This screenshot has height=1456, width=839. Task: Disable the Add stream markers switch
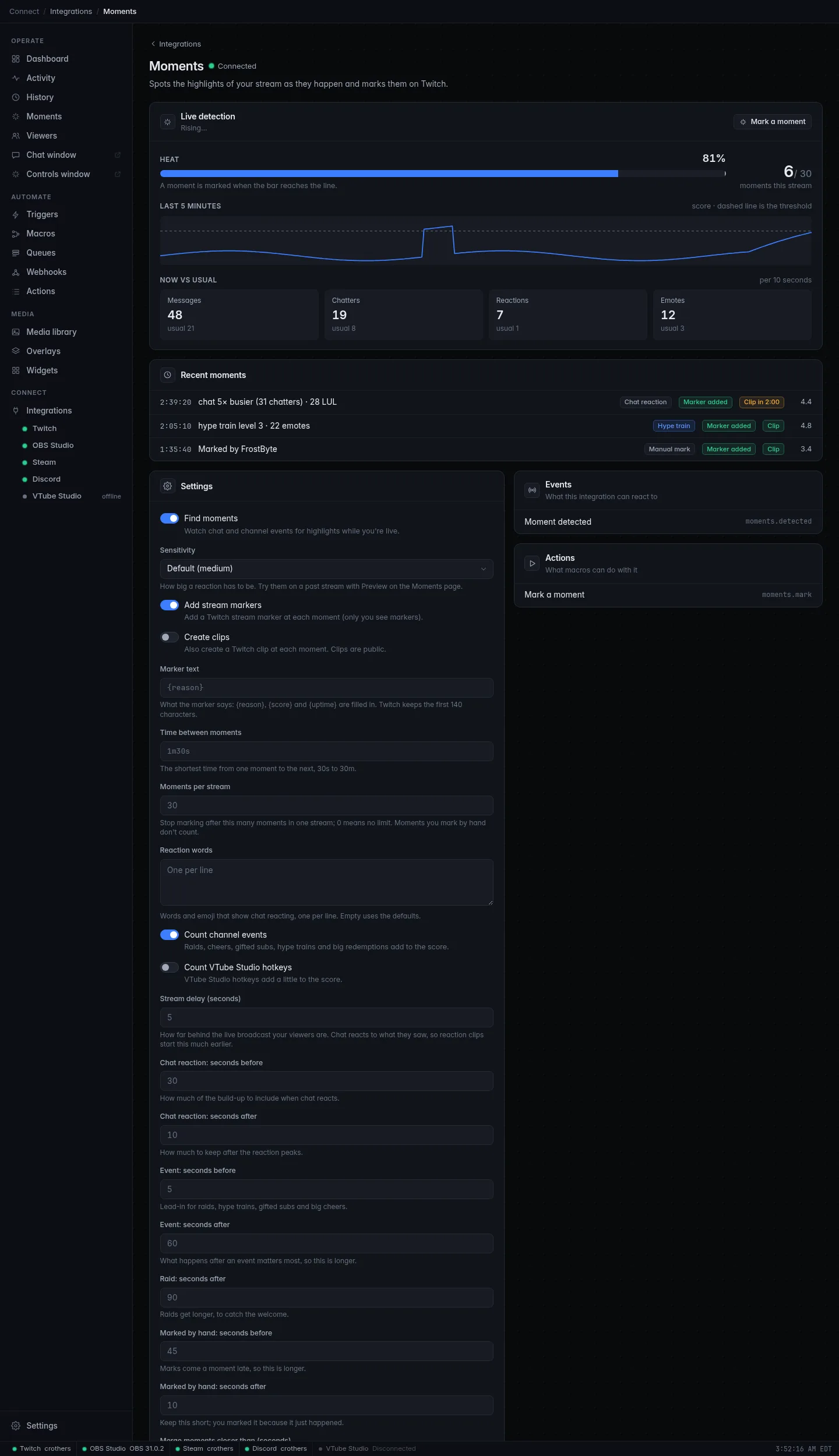pos(170,605)
